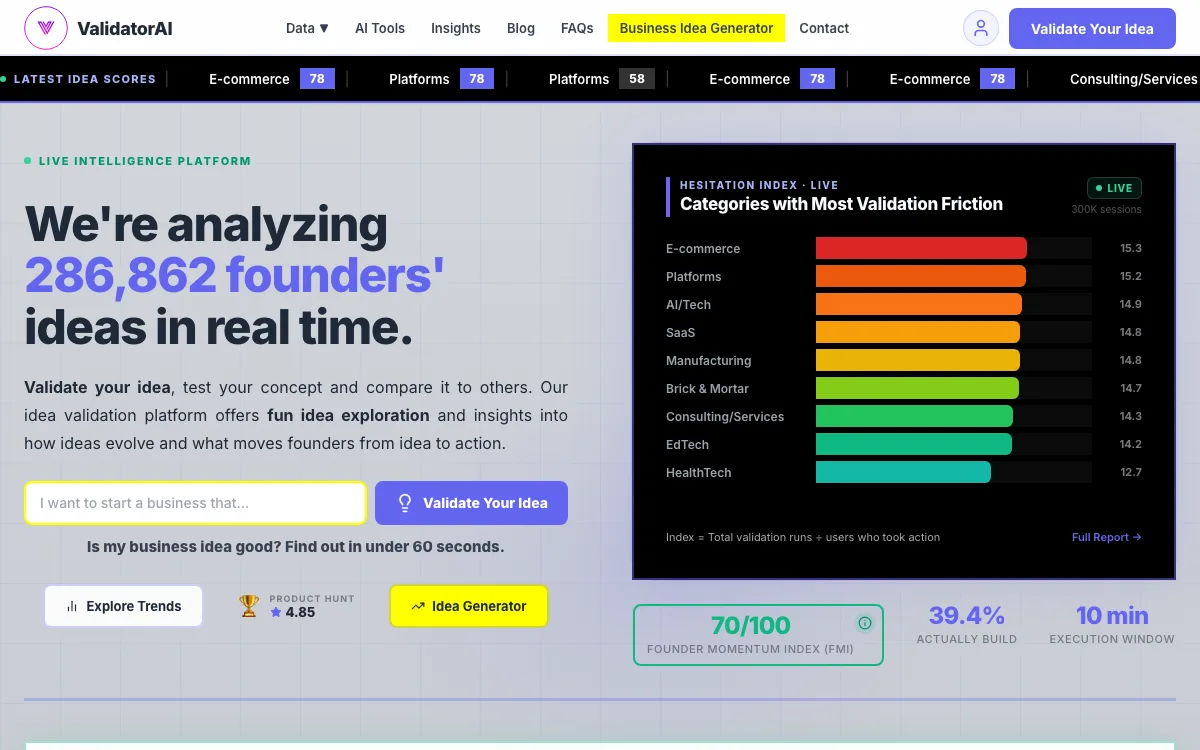The width and height of the screenshot is (1200, 750).
Task: Click the AI/Tech category label
Action: click(688, 304)
